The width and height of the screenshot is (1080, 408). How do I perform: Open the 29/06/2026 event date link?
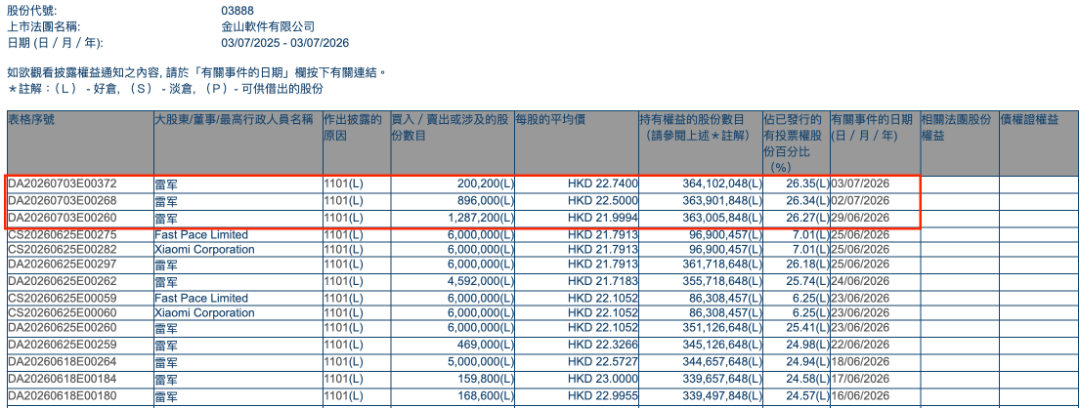(x=862, y=218)
